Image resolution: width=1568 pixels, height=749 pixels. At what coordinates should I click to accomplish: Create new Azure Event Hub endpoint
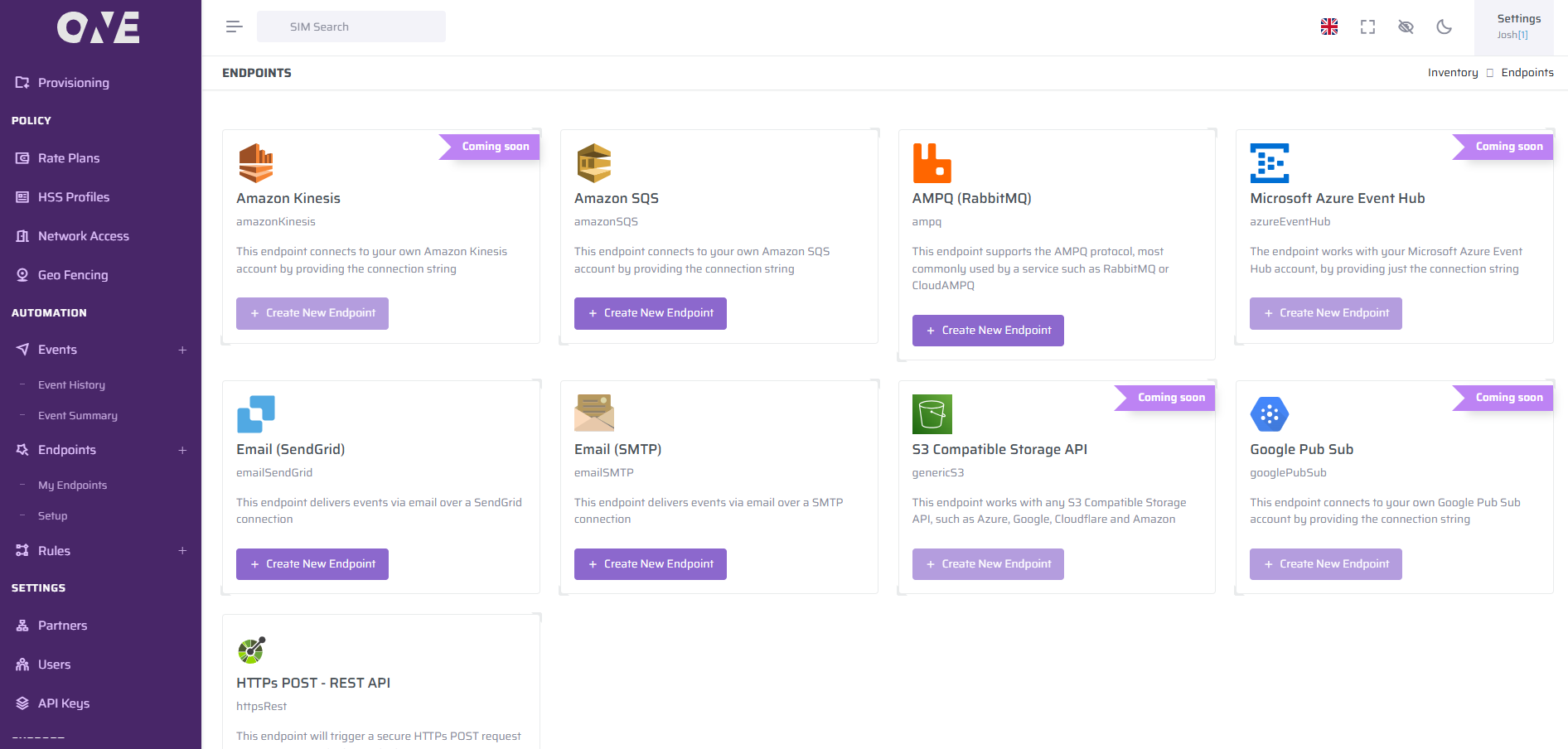coord(1326,313)
